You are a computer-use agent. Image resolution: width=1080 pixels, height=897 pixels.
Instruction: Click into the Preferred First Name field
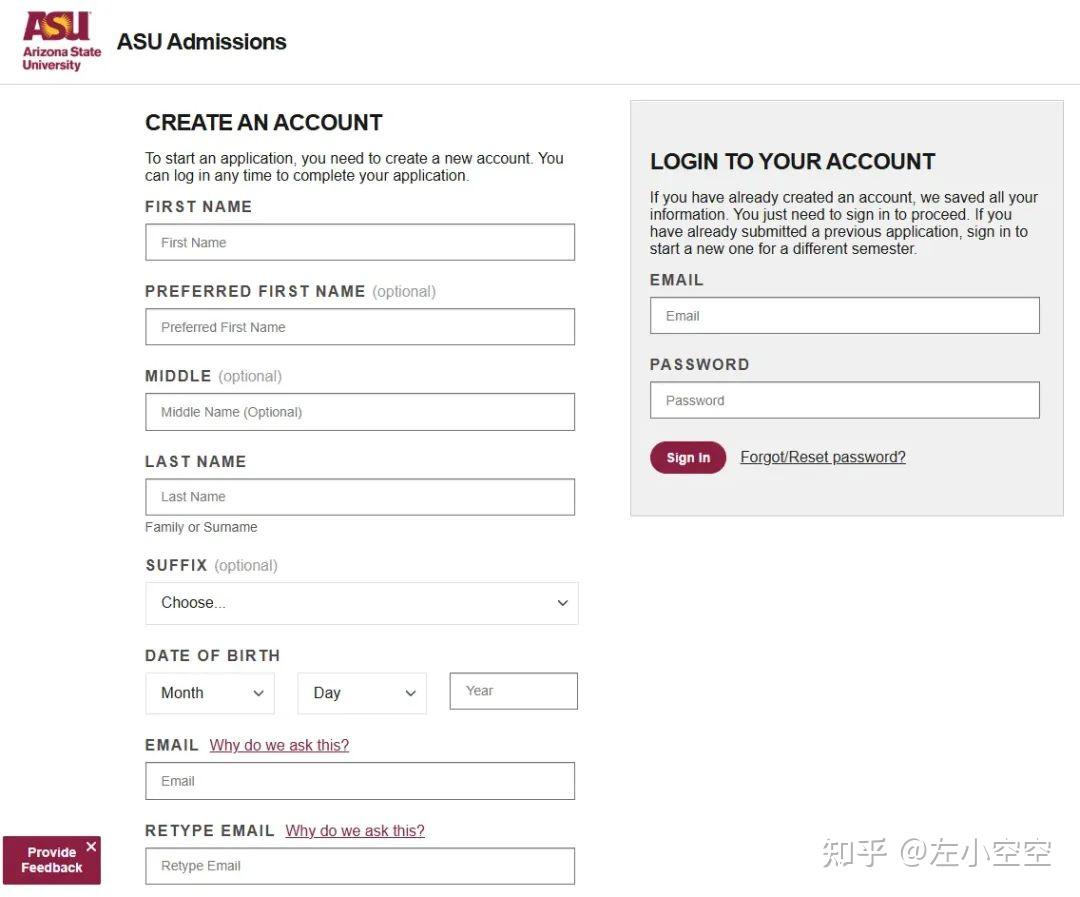(360, 327)
